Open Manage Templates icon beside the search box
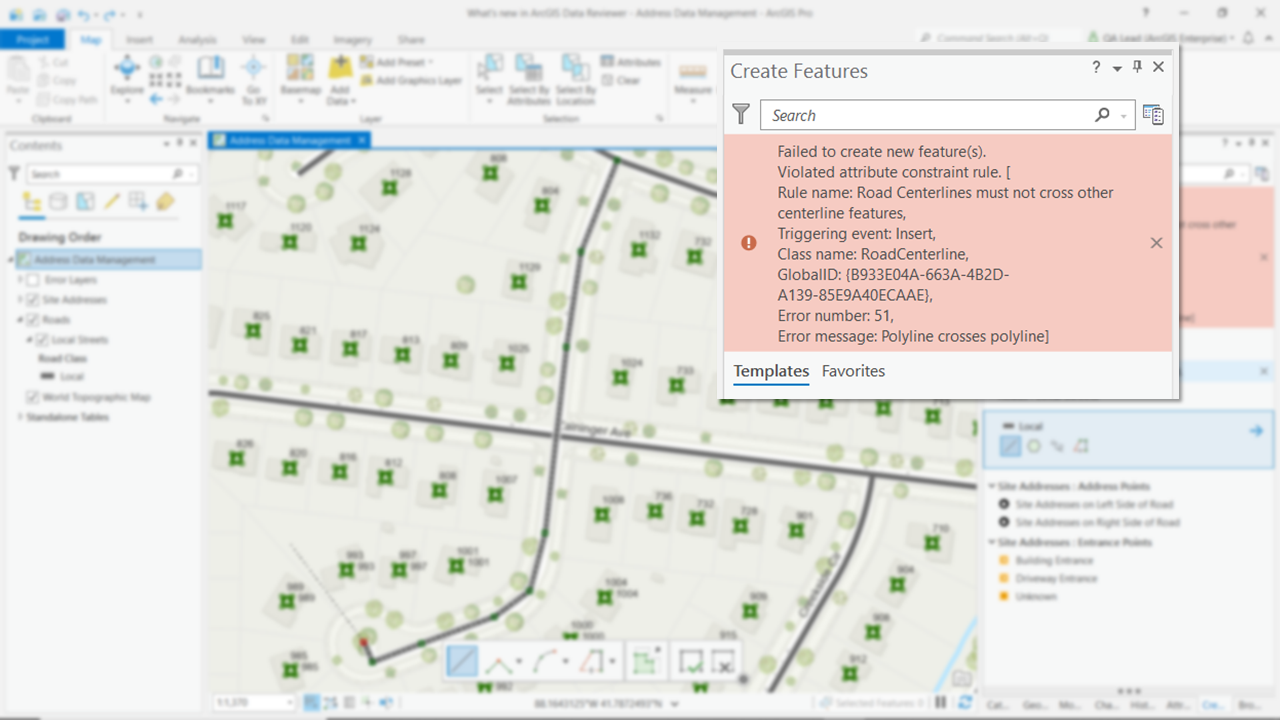The image size is (1280, 720). [1153, 115]
